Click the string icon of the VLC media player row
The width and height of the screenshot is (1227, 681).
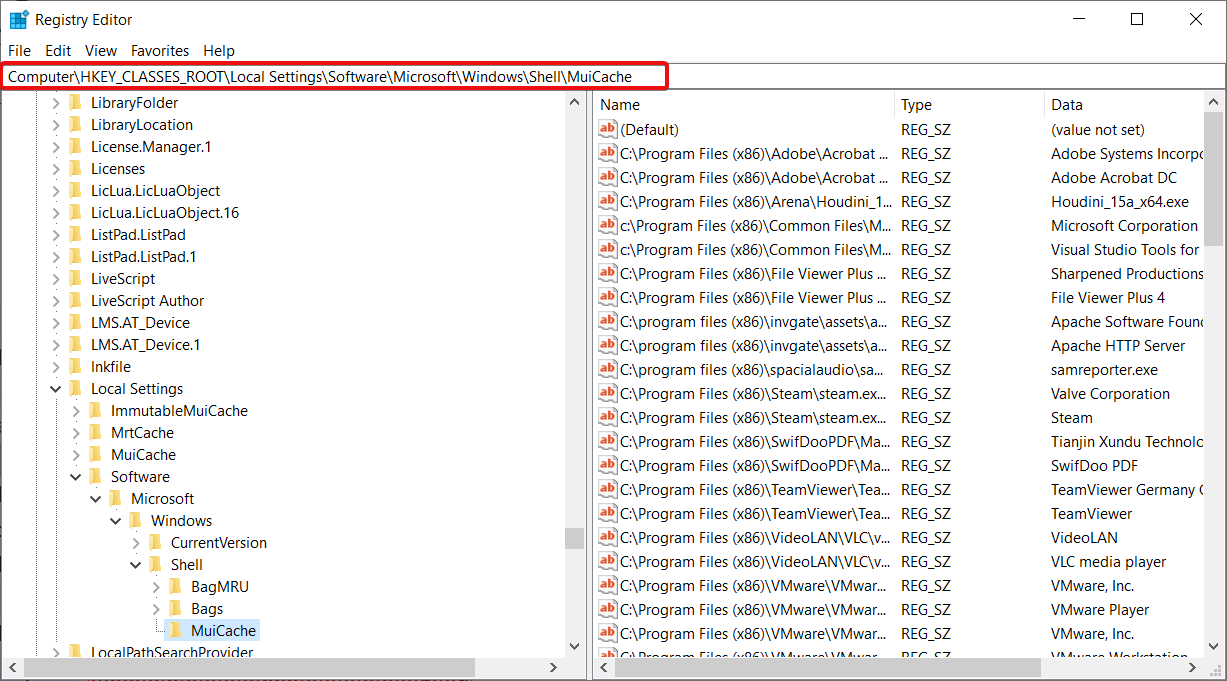(x=608, y=561)
